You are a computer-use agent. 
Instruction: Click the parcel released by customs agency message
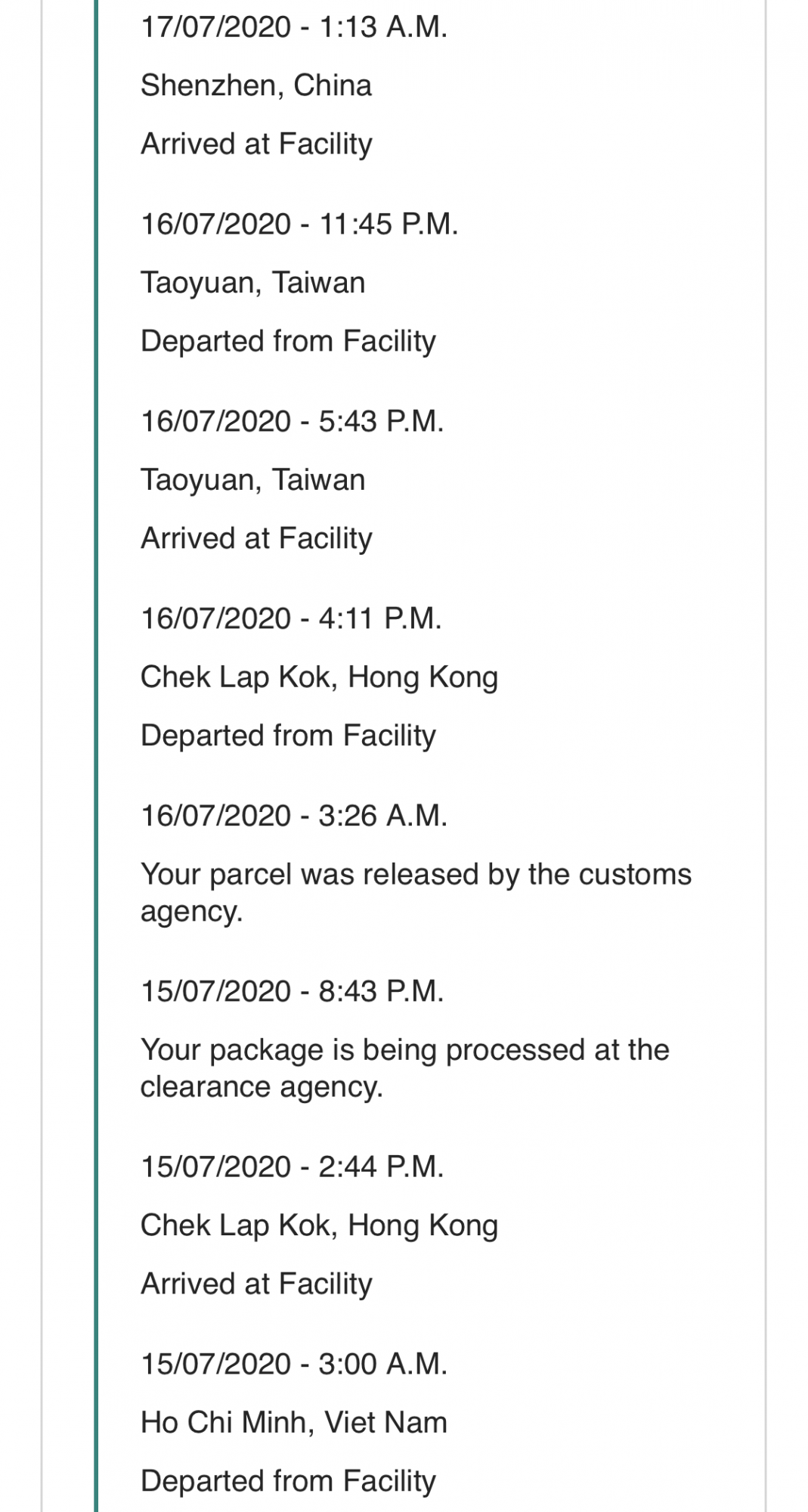[x=416, y=893]
